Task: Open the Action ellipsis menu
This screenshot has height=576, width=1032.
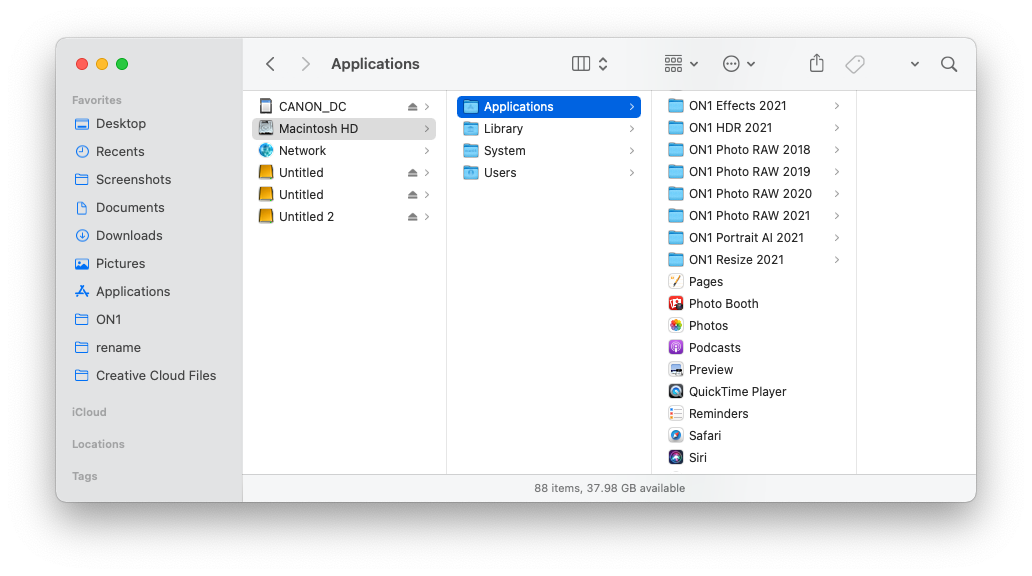Action: coord(738,64)
